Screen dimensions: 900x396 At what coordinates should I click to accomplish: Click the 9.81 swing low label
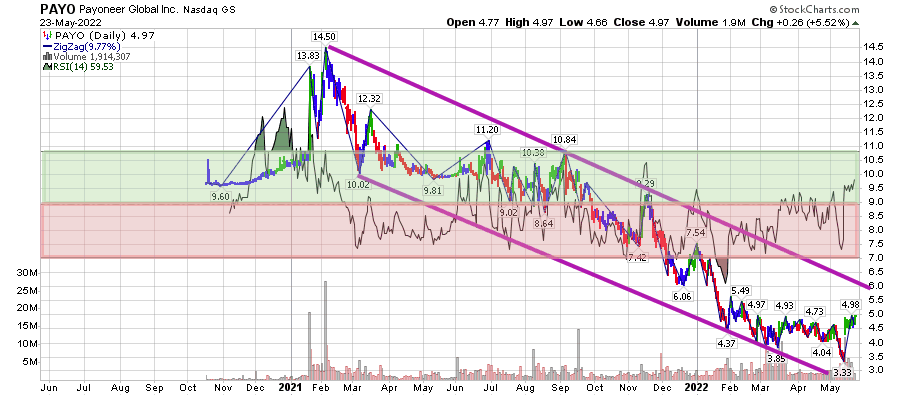(432, 191)
